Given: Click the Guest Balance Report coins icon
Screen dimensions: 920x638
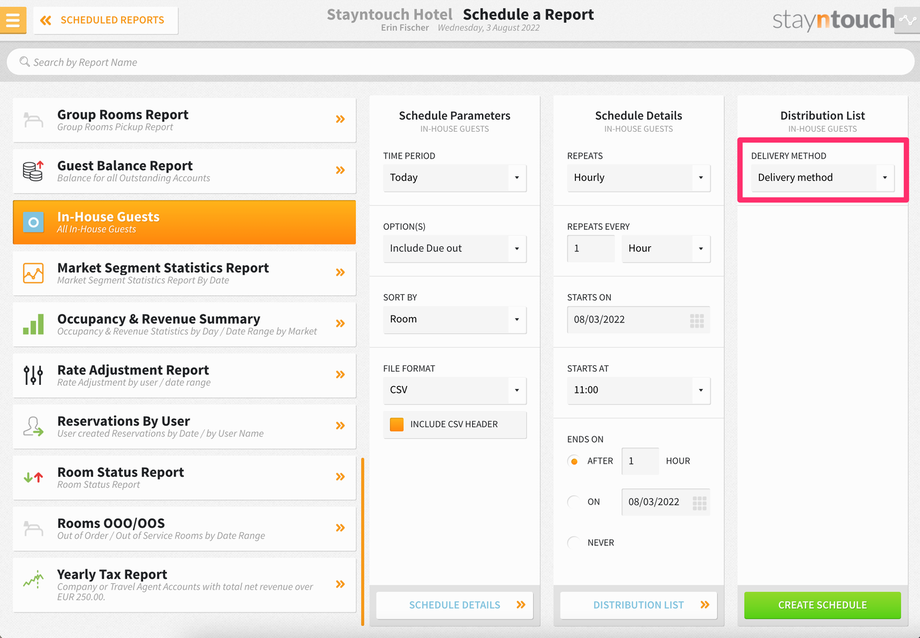Looking at the screenshot, I should click(x=33, y=171).
